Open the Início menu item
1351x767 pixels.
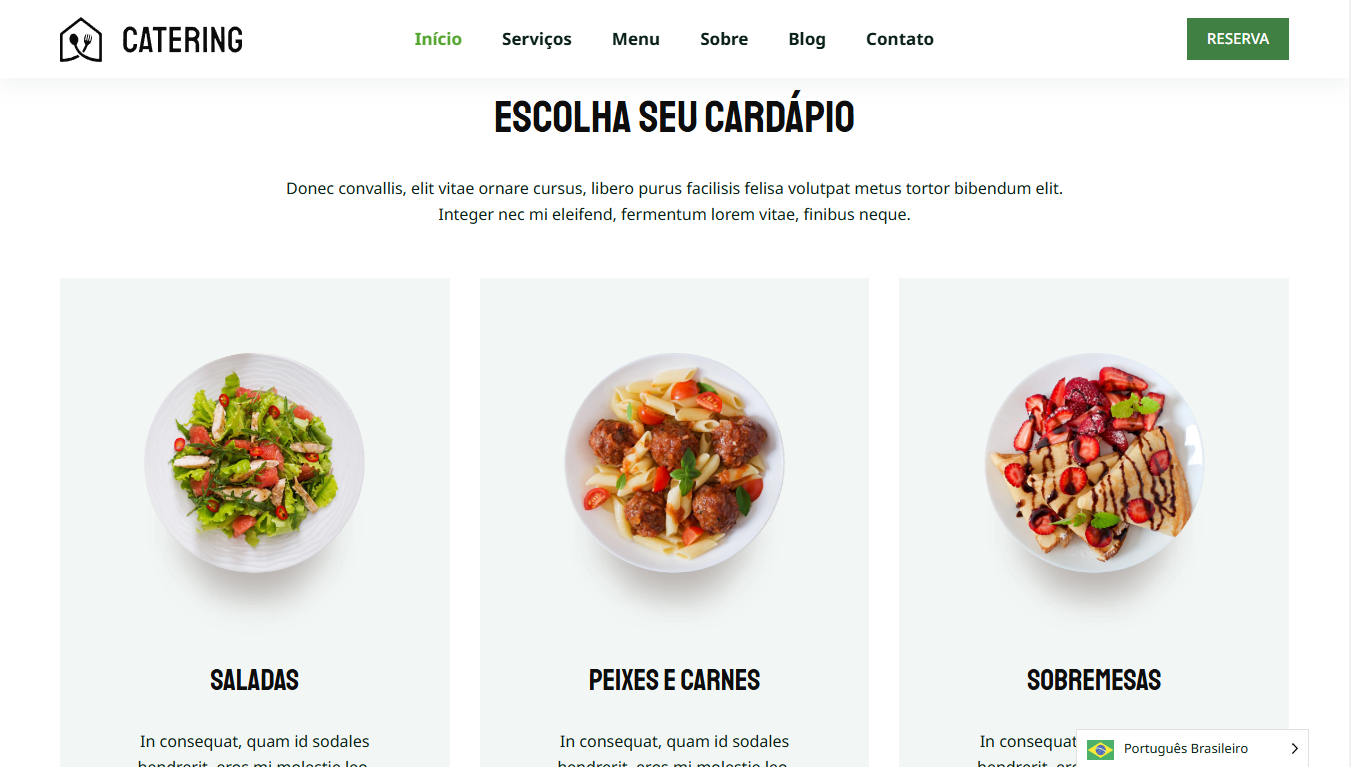point(438,39)
